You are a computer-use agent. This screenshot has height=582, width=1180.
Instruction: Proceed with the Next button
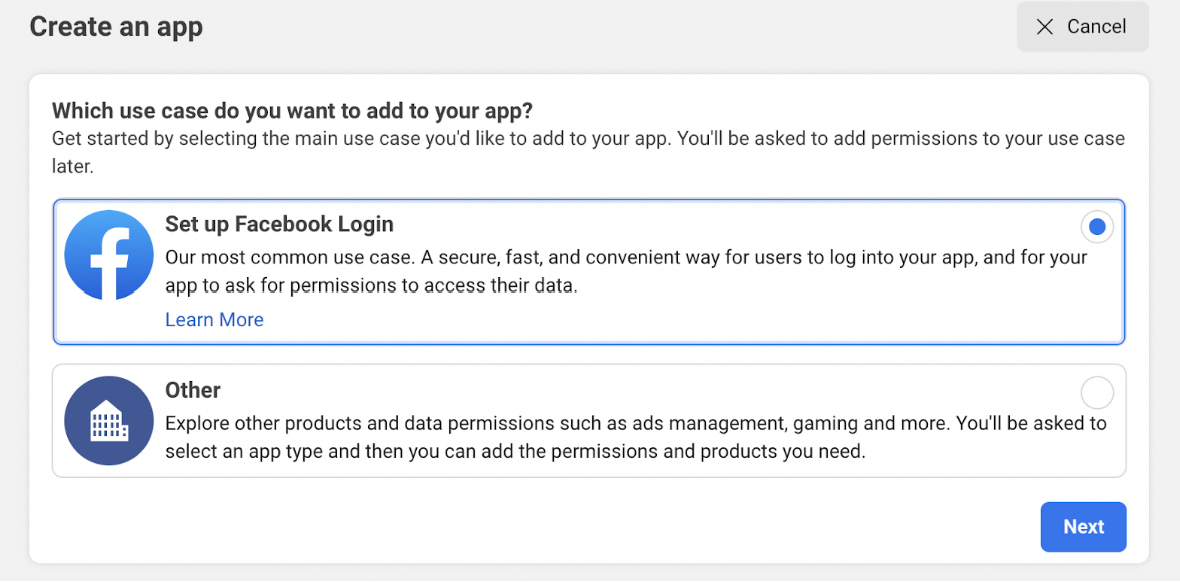[1084, 527]
